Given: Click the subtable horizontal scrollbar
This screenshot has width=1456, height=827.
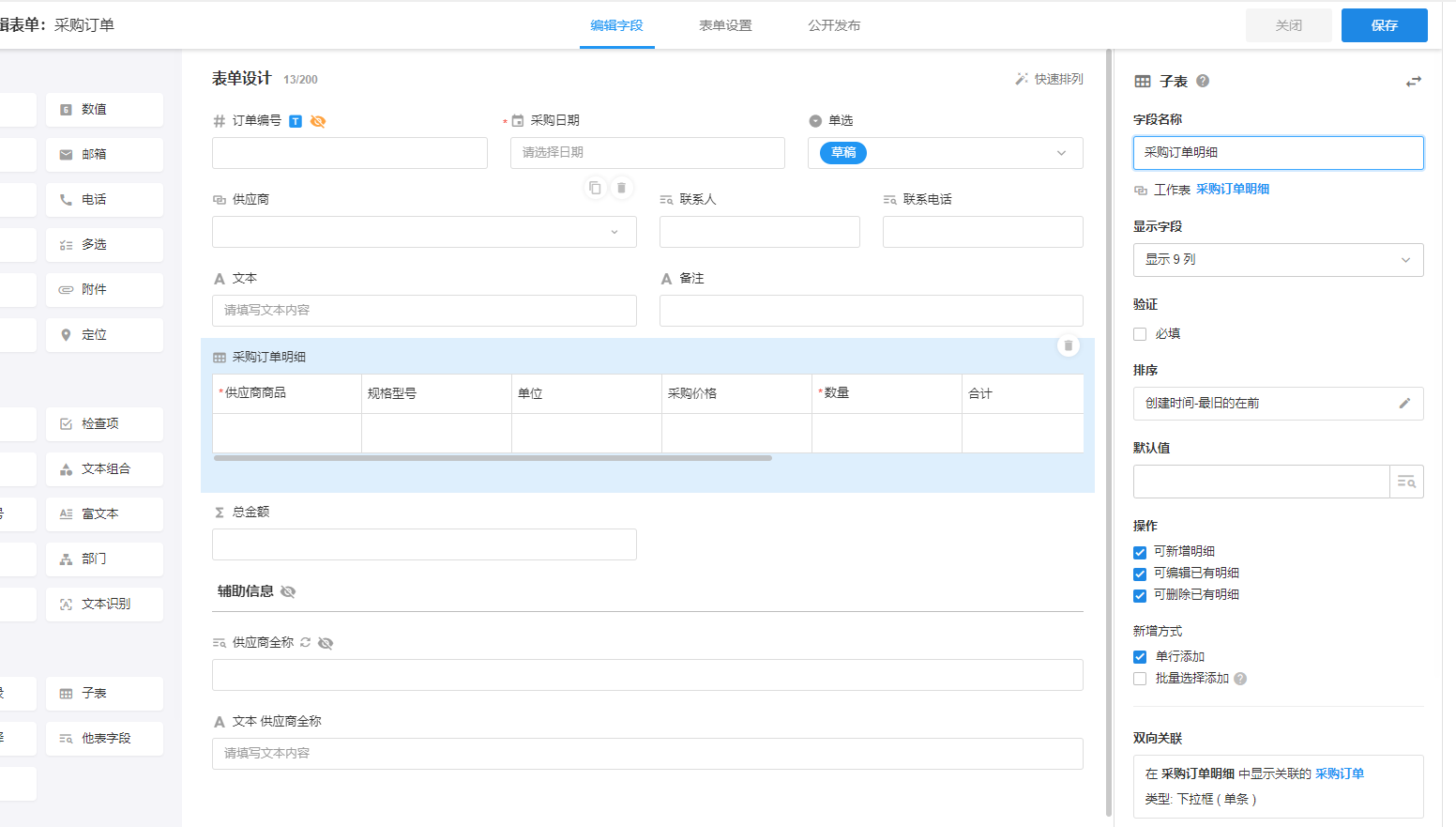Looking at the screenshot, I should click(x=493, y=458).
